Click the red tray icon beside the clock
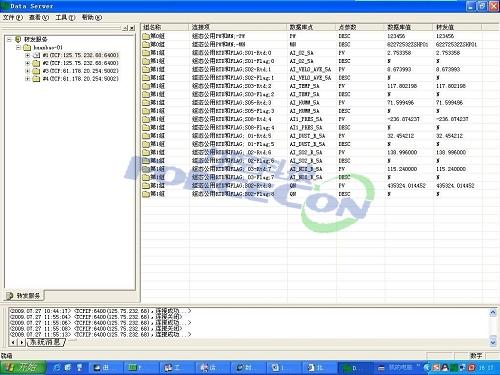This screenshot has height=375, width=500. click(x=471, y=368)
